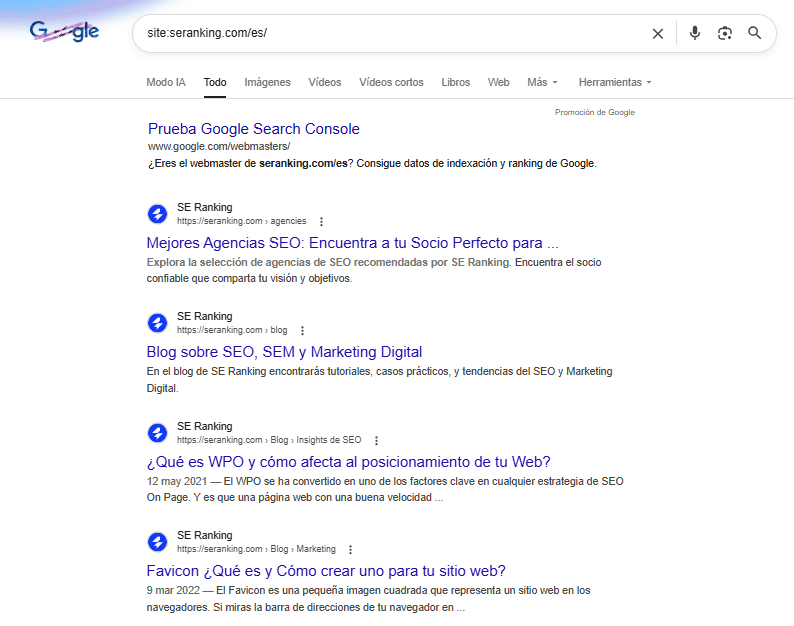The height and width of the screenshot is (626, 794).
Task: Click the www.google.com/webmasters/ URL
Action: [219, 146]
